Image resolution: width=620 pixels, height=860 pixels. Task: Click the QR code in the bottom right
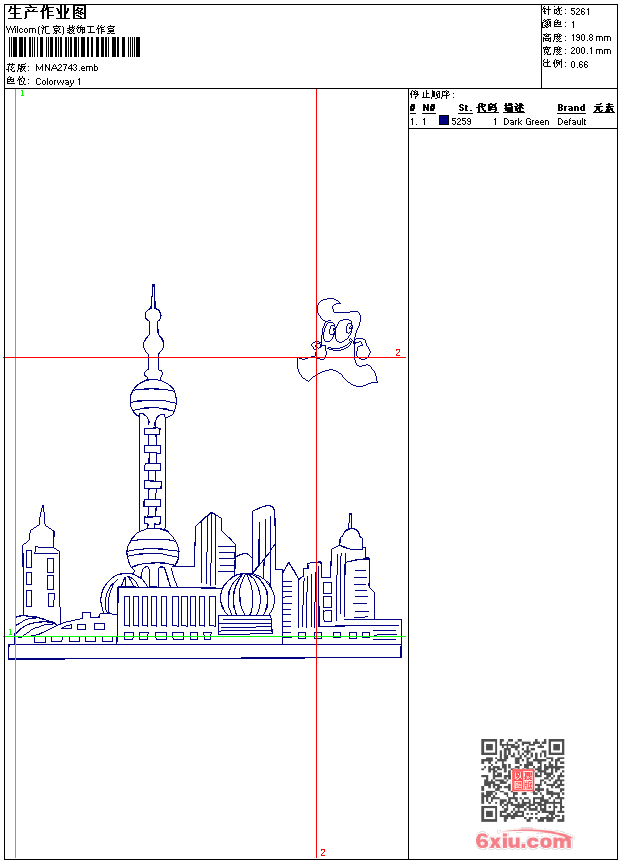tap(522, 780)
